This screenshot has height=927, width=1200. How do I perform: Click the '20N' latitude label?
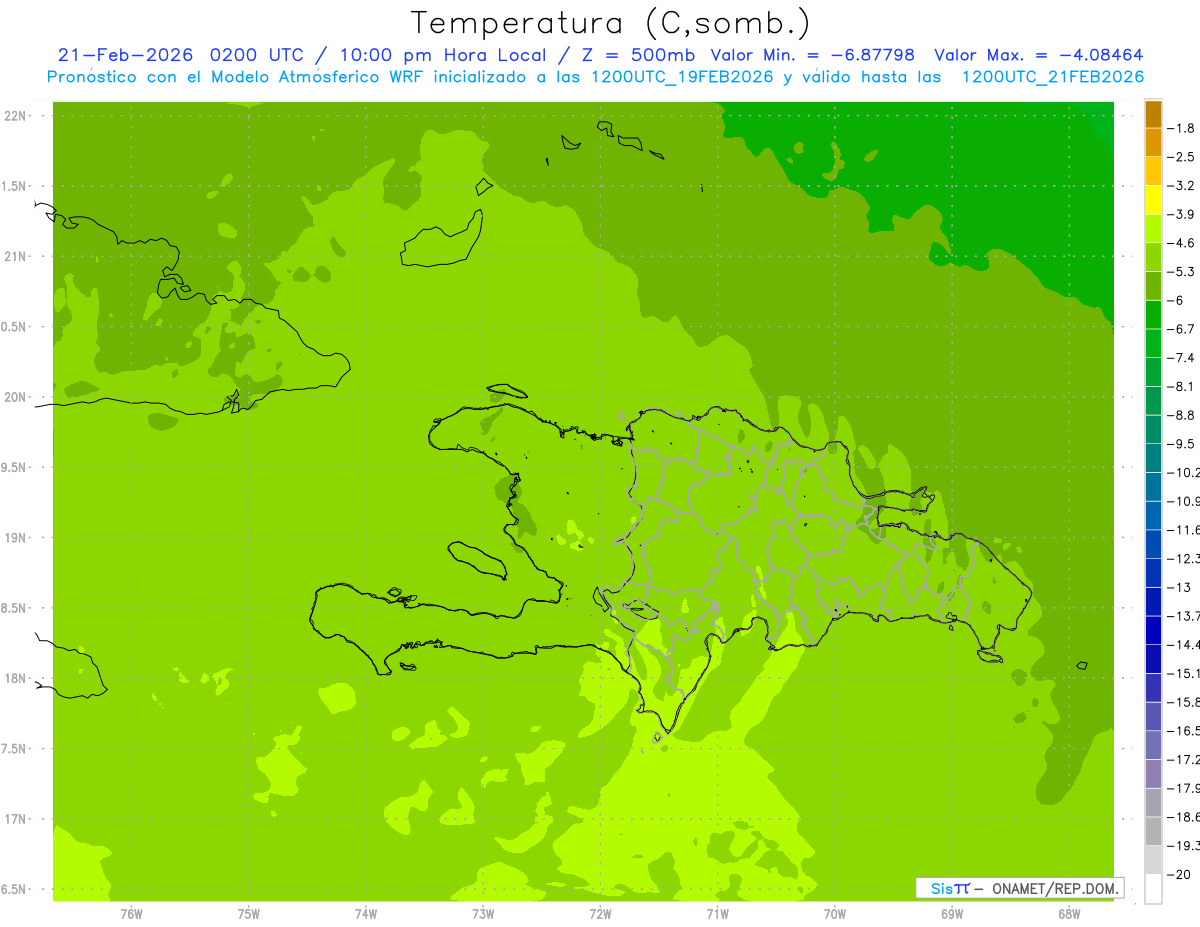tap(15, 397)
